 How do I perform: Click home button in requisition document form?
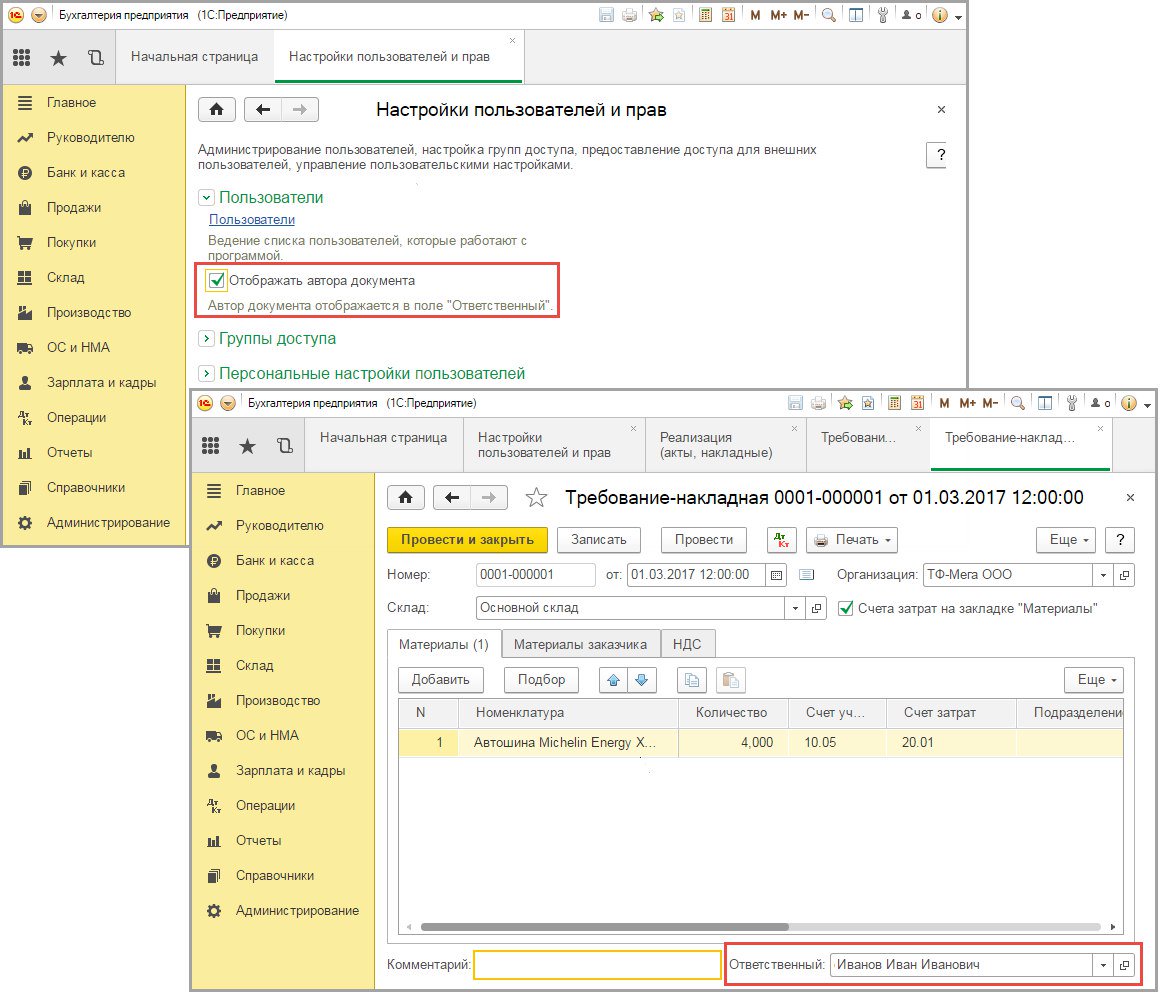(x=405, y=497)
